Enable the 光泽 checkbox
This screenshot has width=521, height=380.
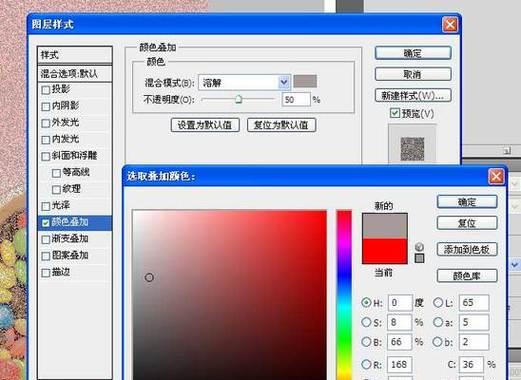point(46,206)
